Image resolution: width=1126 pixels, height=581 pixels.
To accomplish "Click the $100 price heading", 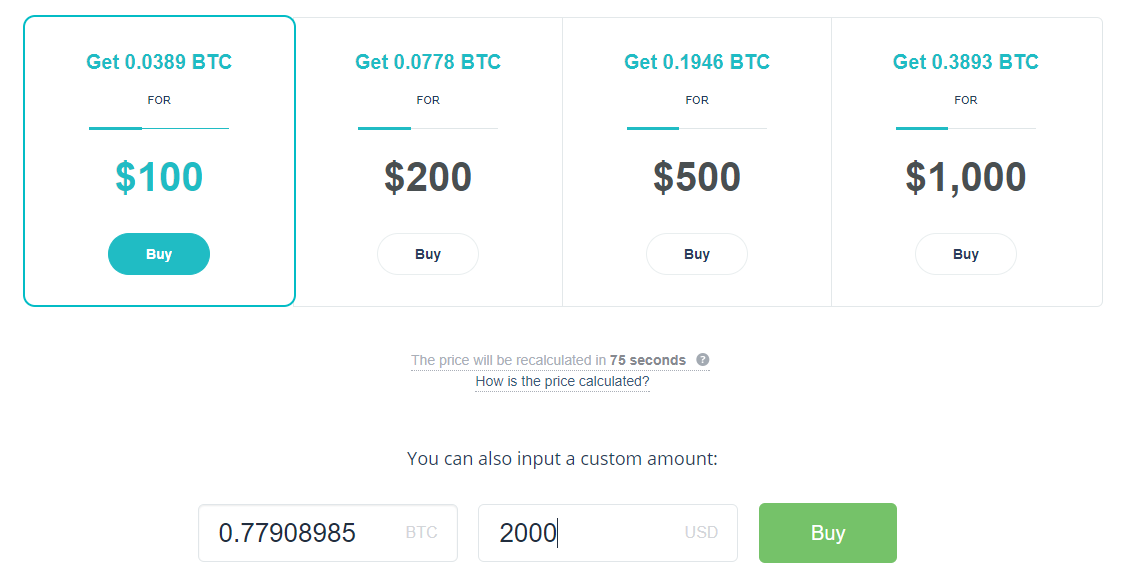I will pyautogui.click(x=158, y=177).
